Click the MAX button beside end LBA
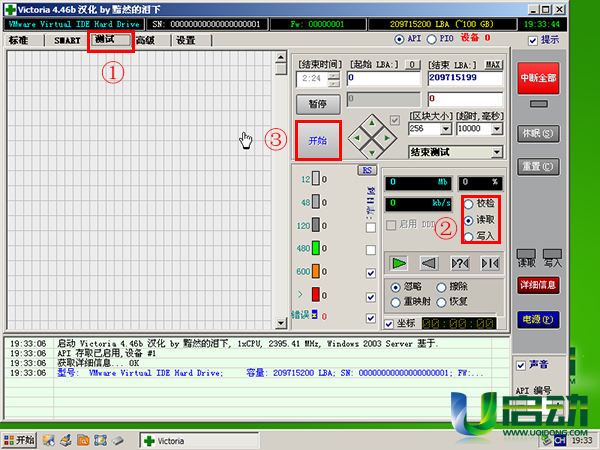 (x=492, y=64)
